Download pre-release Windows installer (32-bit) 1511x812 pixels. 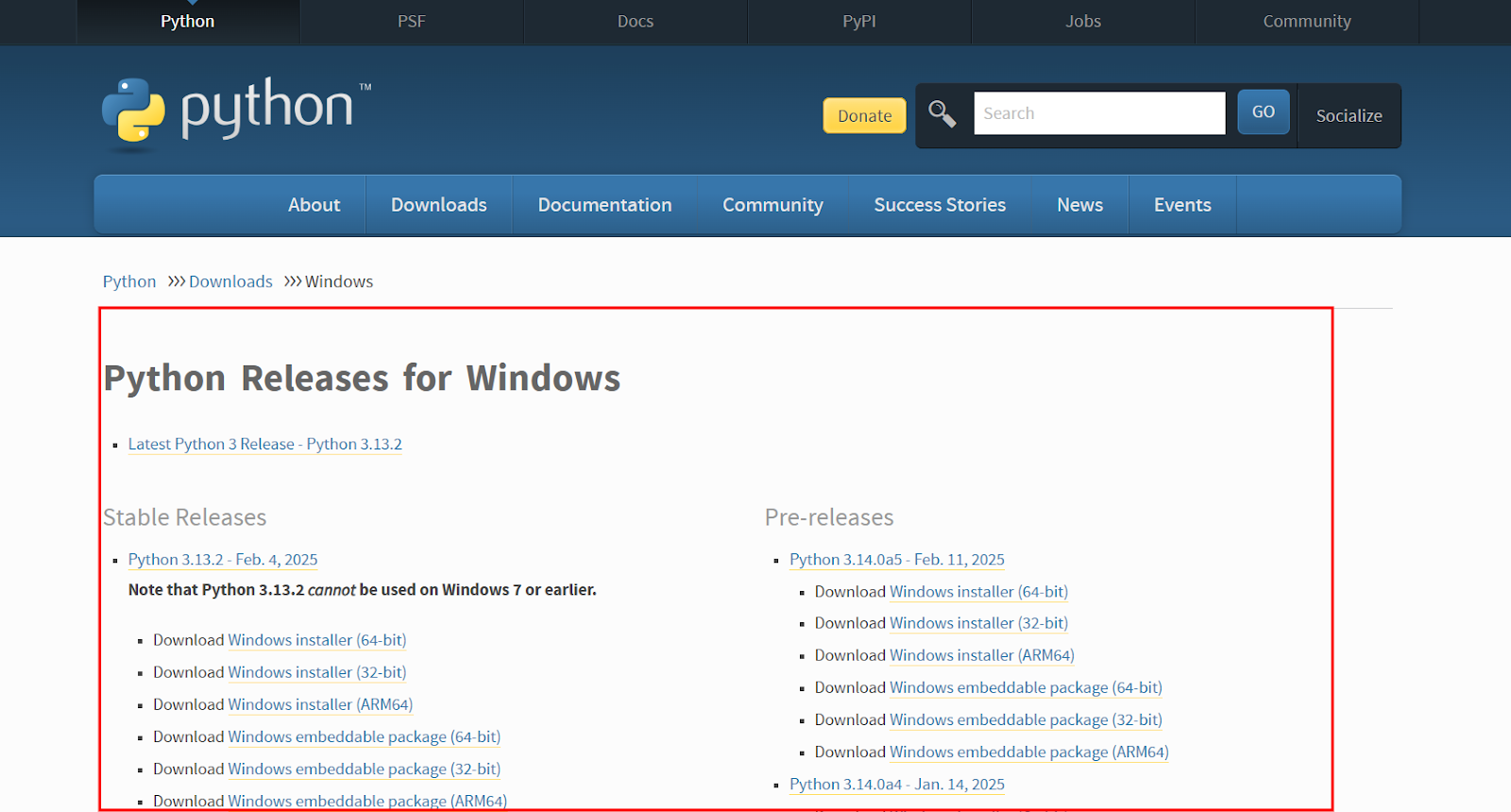(978, 623)
